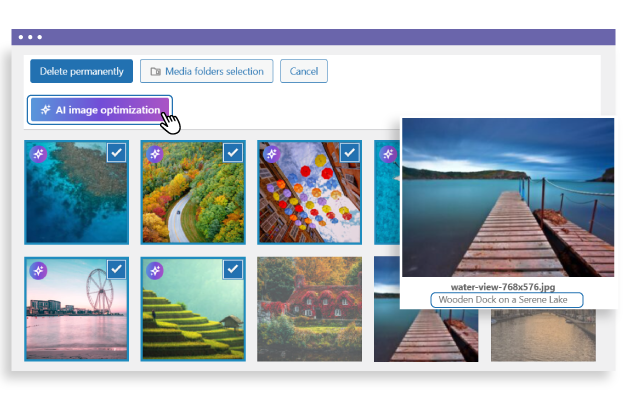The image size is (630, 400).
Task: Open Media folders selection
Action: pos(207,71)
